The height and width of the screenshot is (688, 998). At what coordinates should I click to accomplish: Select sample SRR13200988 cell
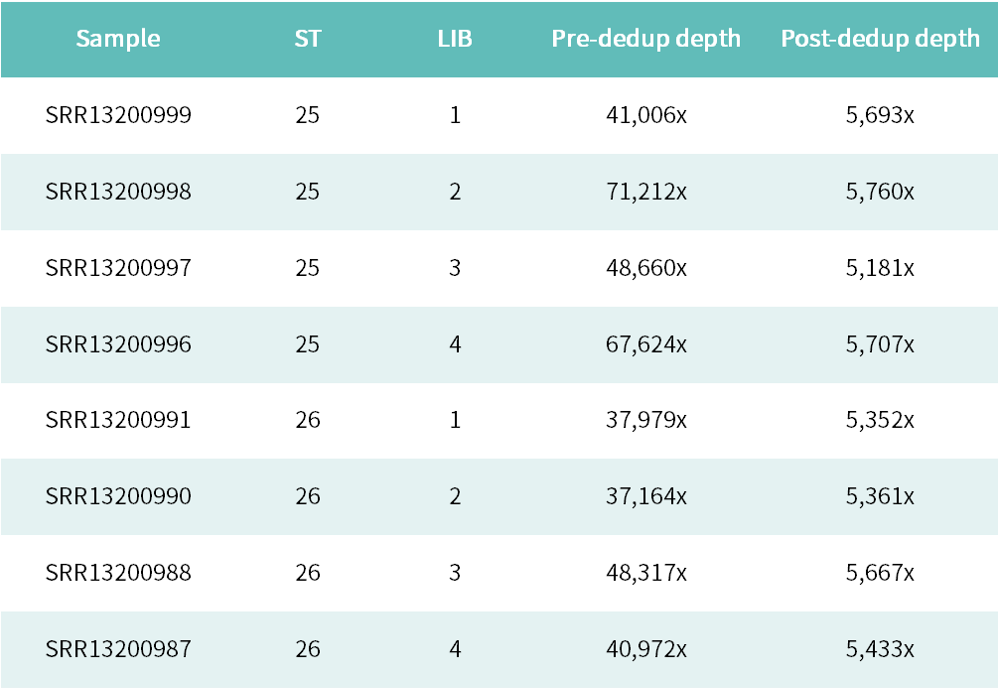118,573
